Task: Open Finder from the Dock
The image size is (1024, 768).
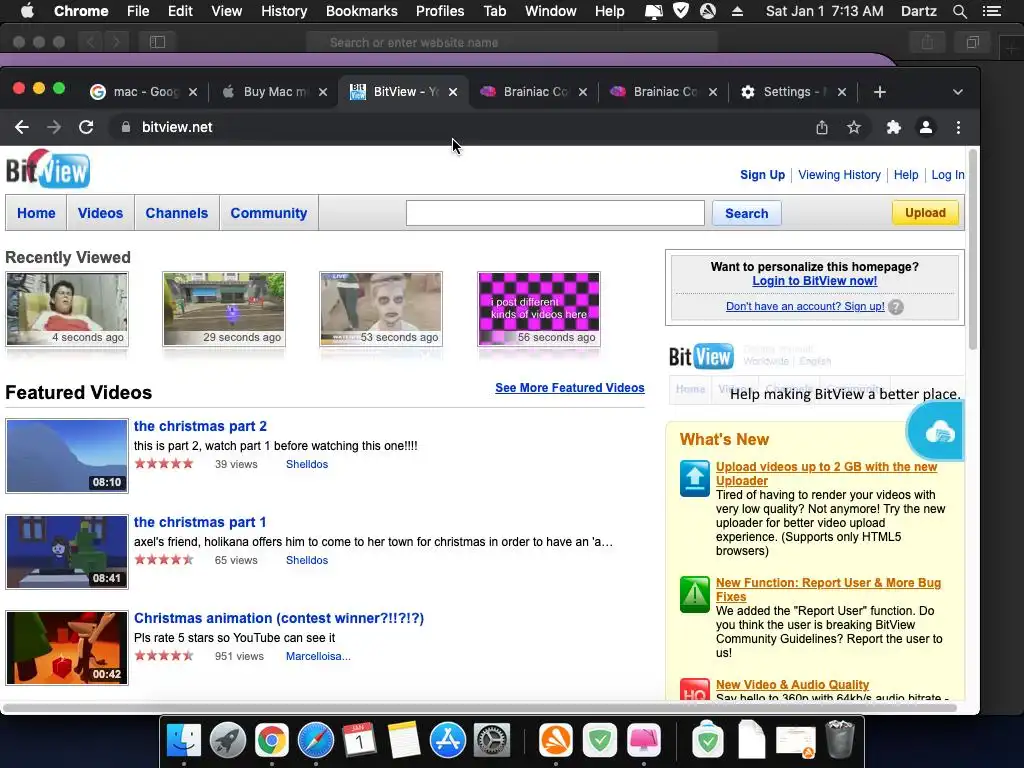Action: (184, 741)
